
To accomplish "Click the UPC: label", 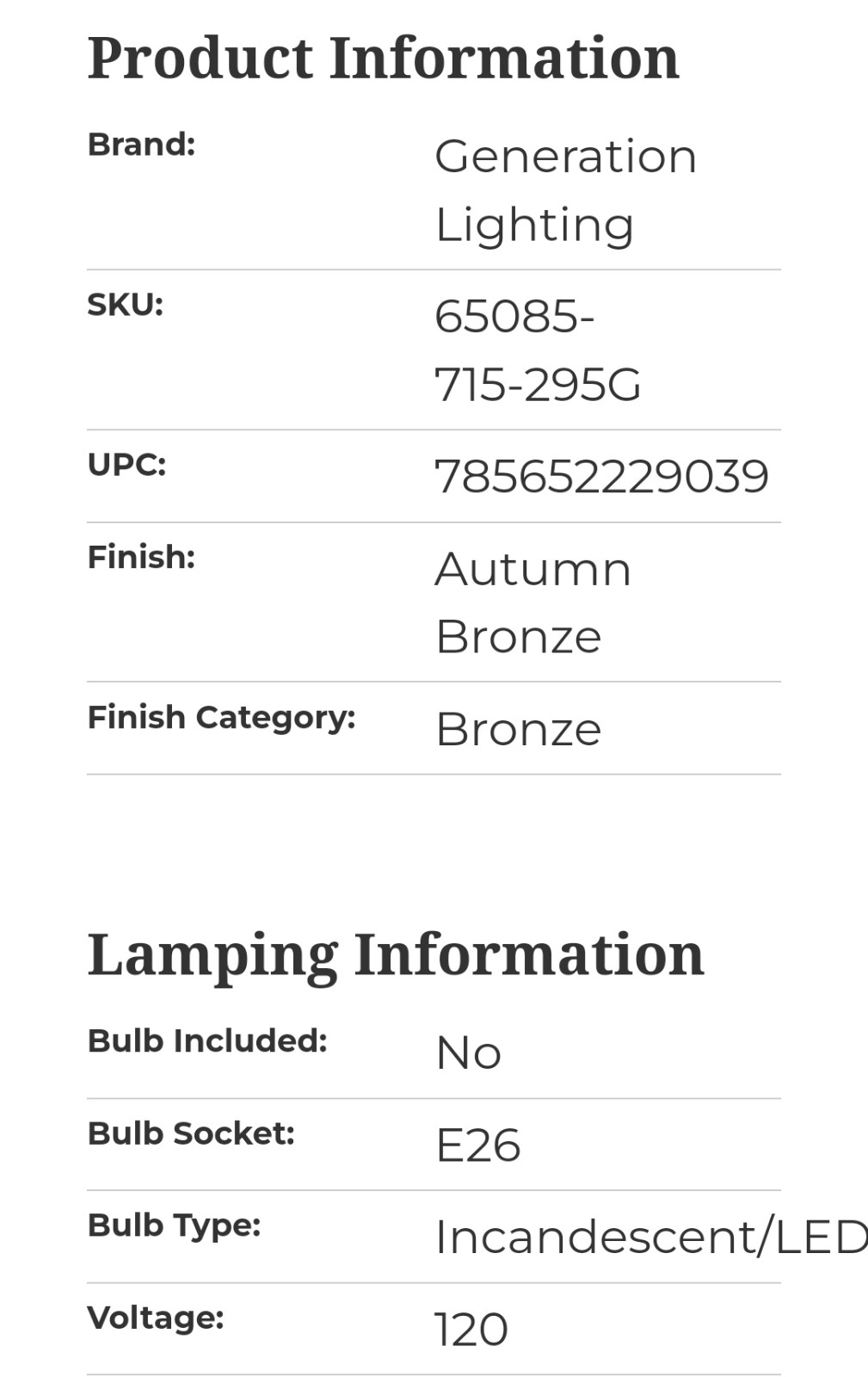I will point(127,465).
